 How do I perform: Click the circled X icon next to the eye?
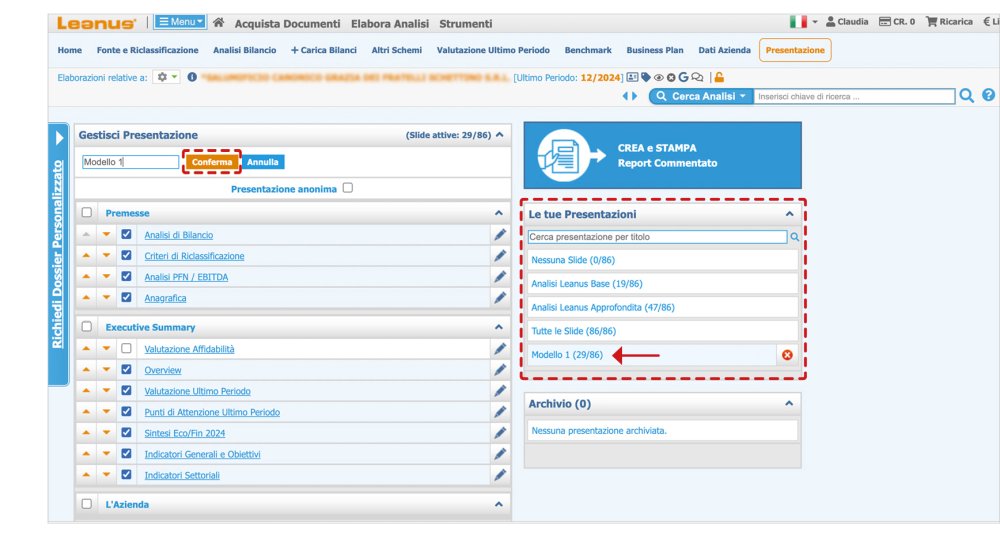click(x=671, y=78)
